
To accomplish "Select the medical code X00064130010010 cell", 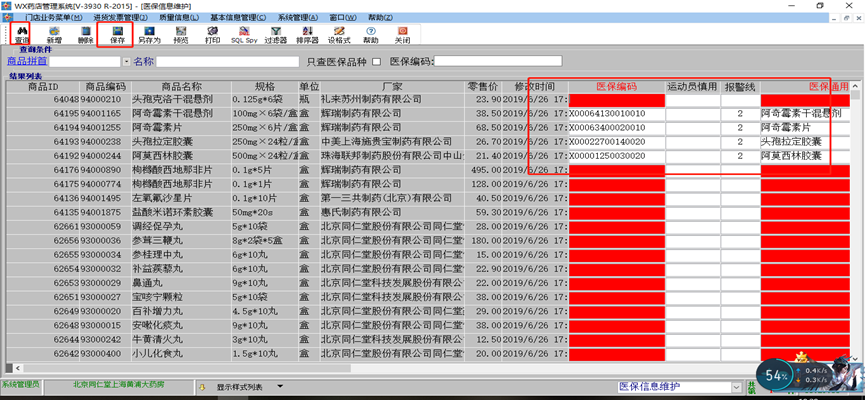I will coord(617,114).
